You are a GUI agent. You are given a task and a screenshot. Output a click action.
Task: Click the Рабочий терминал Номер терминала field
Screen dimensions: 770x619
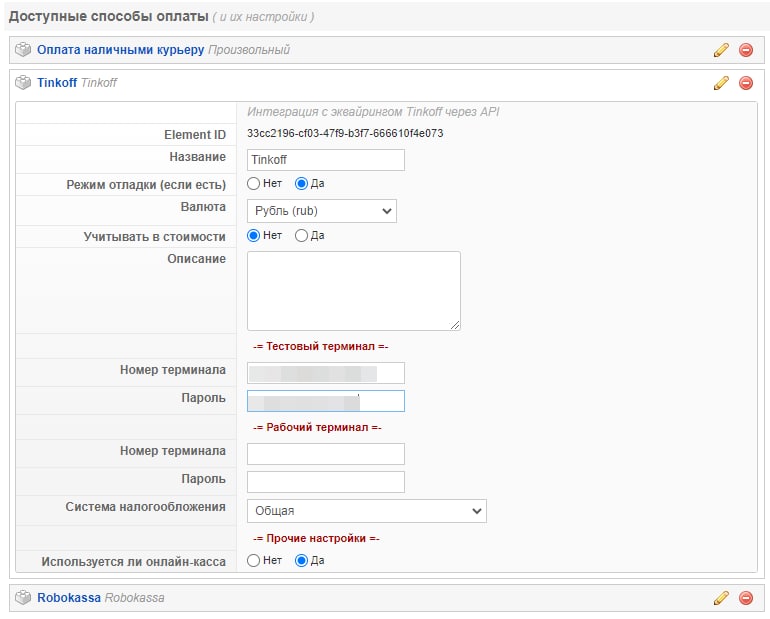[x=326, y=454]
